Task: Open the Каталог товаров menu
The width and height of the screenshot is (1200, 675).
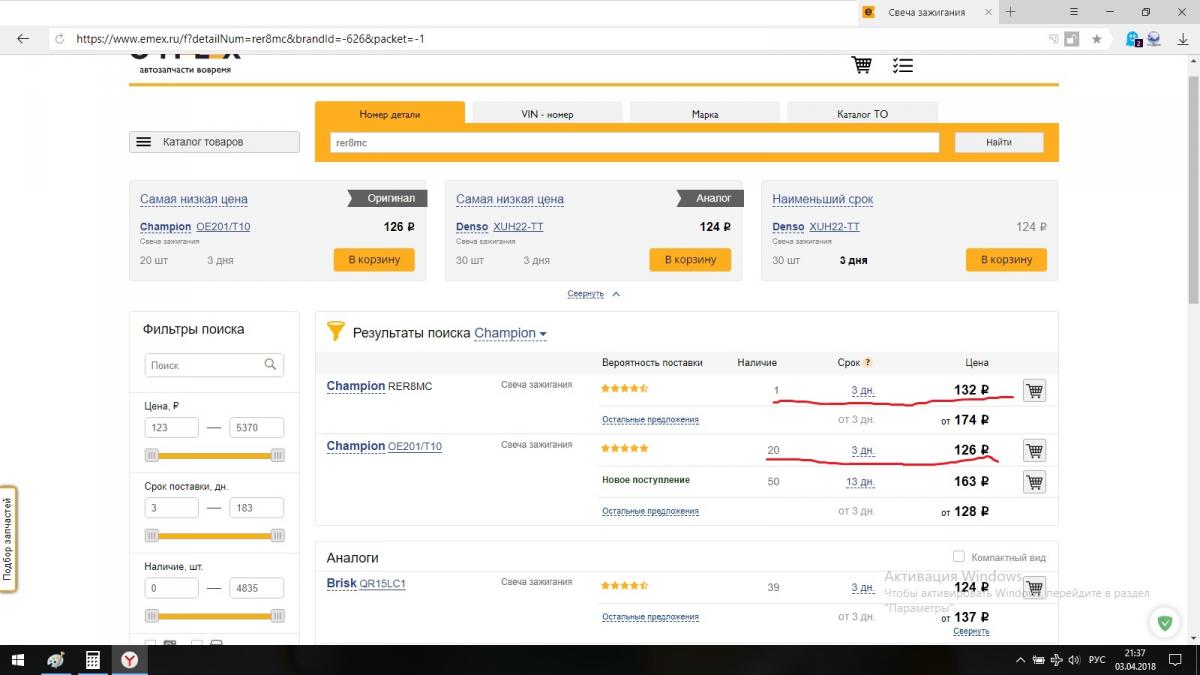Action: pos(214,142)
